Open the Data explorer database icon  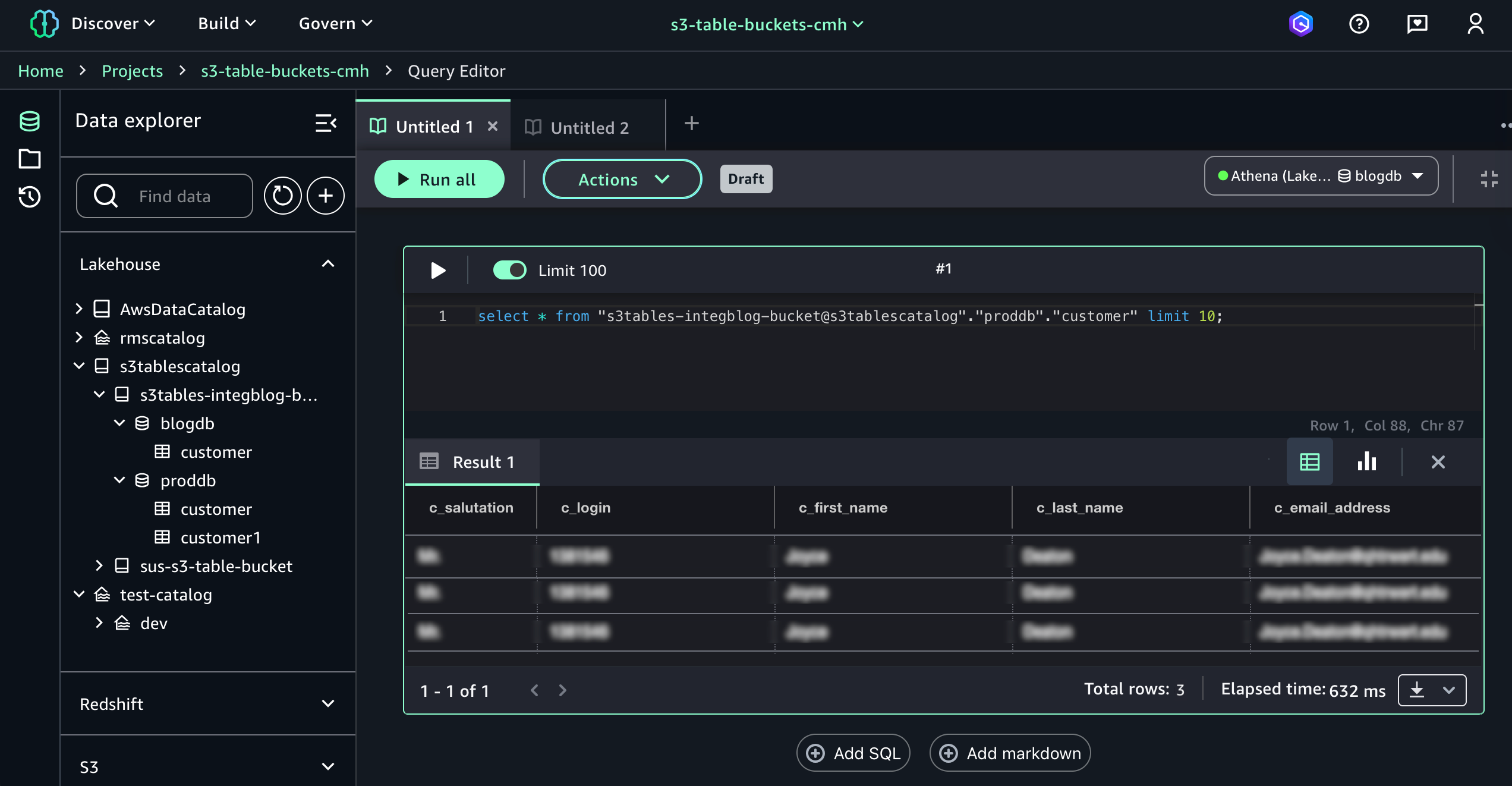(29, 121)
